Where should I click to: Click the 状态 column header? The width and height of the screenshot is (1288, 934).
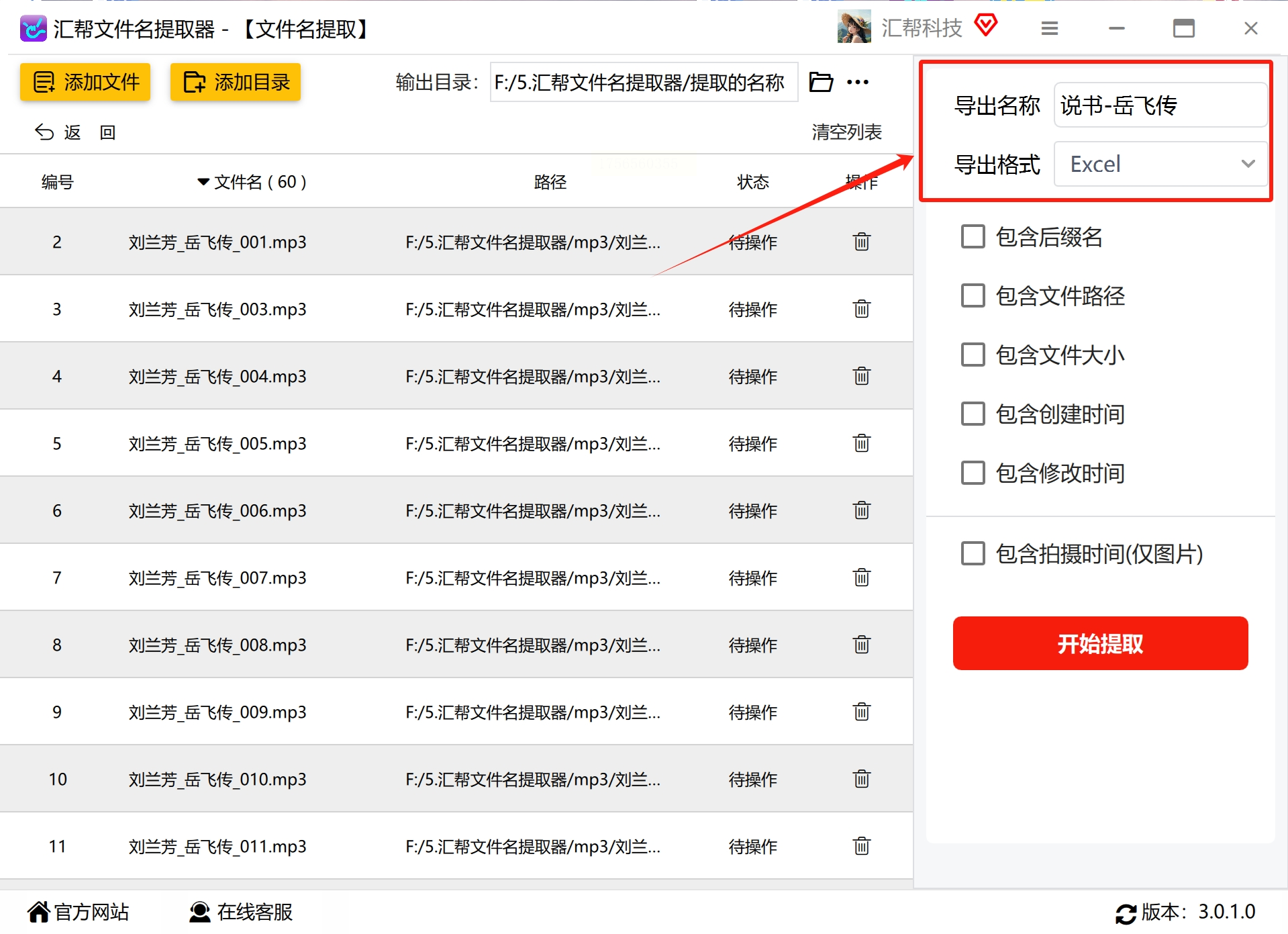pyautogui.click(x=753, y=182)
